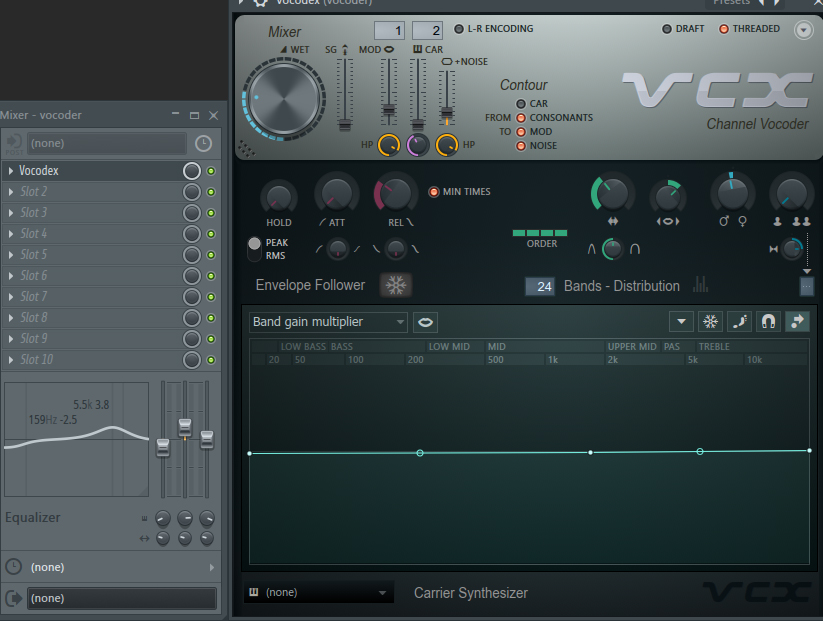Click the Vocodex slot name
Viewport: 823px width, 621px height.
pos(39,171)
